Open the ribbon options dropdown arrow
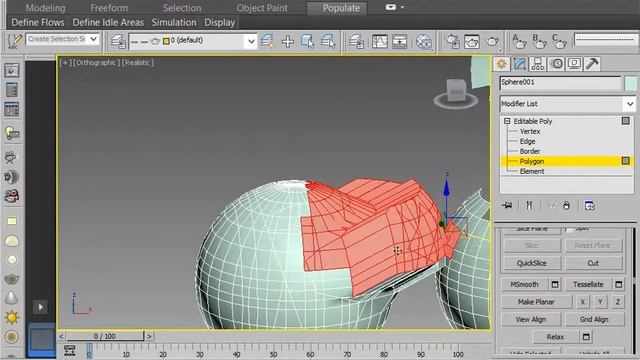This screenshot has width=640, height=360. pyautogui.click(x=402, y=7)
